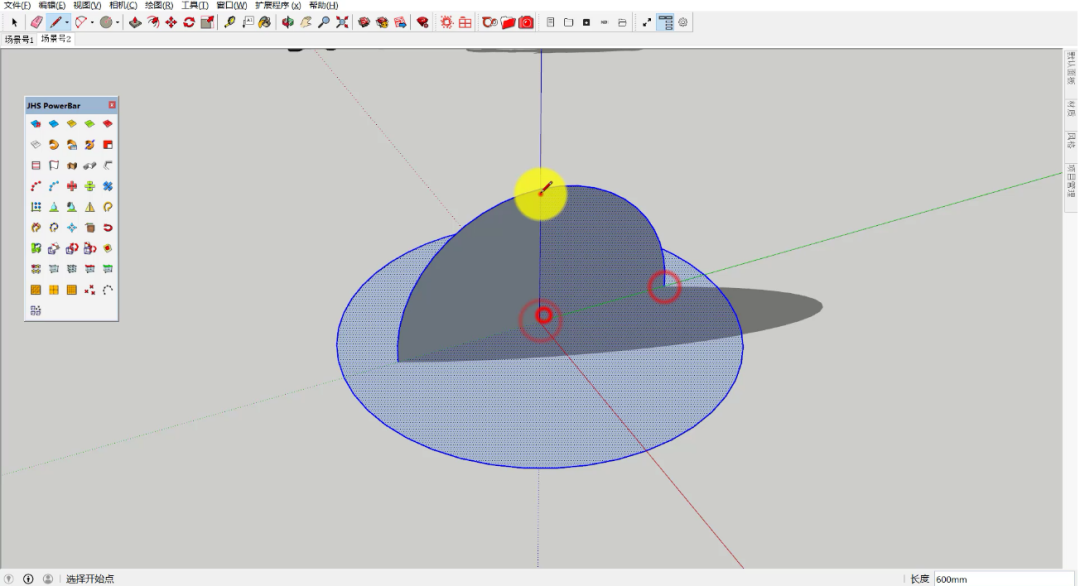Image resolution: width=1080 pixels, height=586 pixels.
Task: Close the JHS PowerBar panel
Action: coord(112,105)
